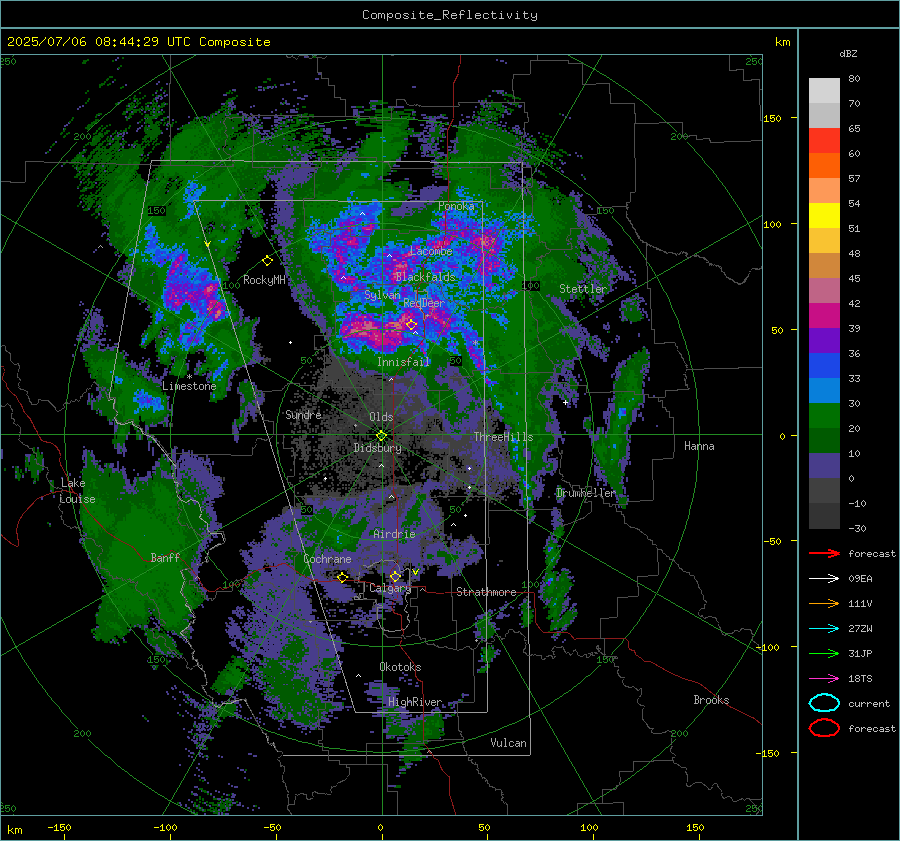The width and height of the screenshot is (900, 841).
Task: Pick the orange 57–60 dBZ swatch
Action: [824, 166]
